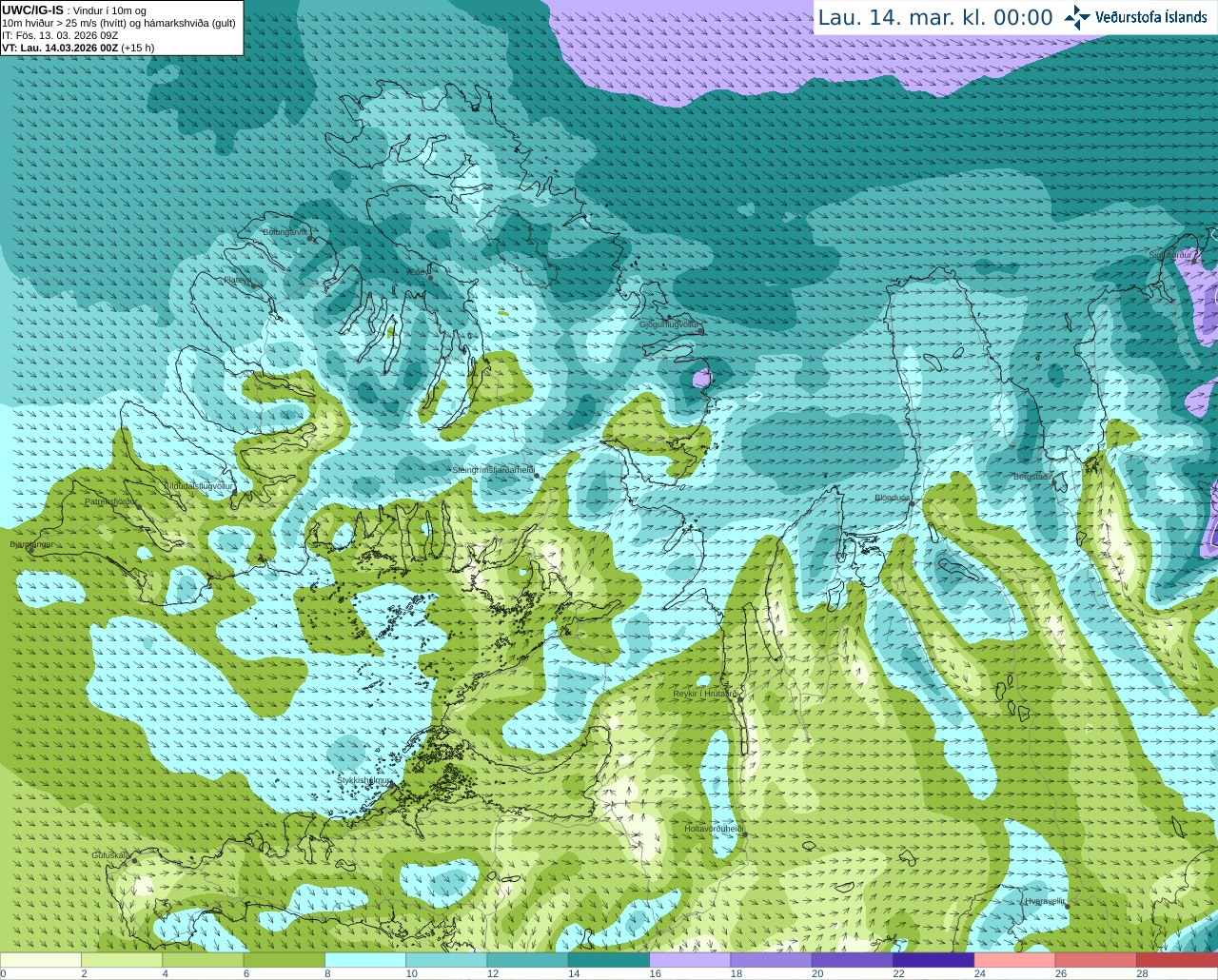Click the UWC/IG-IS model title
1218x980 pixels.
[x=33, y=10]
